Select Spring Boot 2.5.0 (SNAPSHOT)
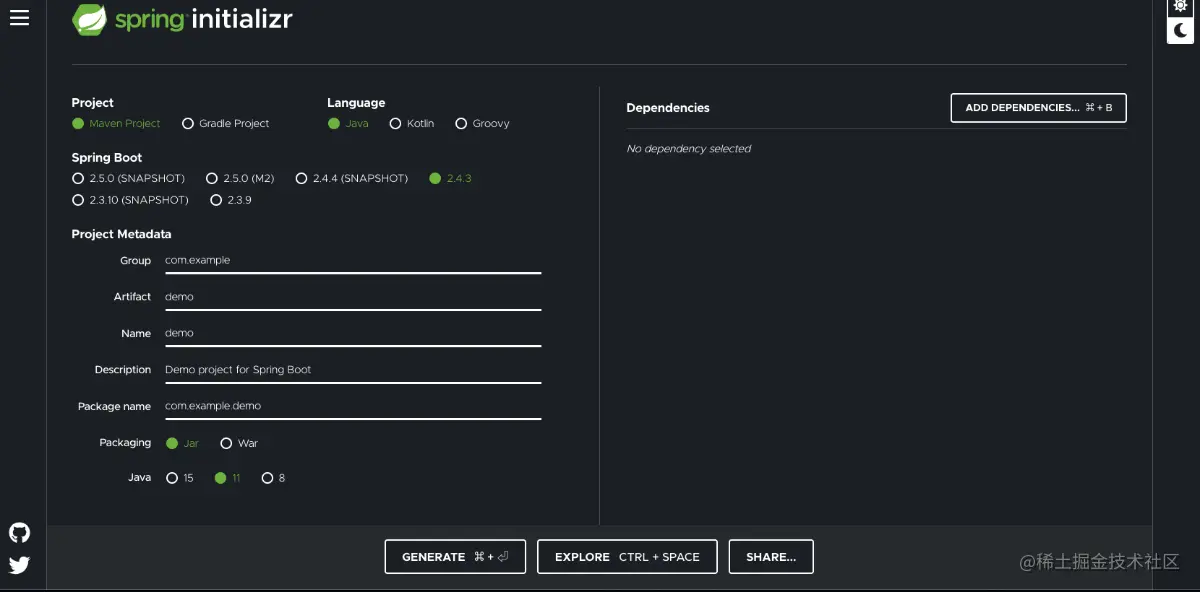This screenshot has height=592, width=1200. (x=128, y=178)
